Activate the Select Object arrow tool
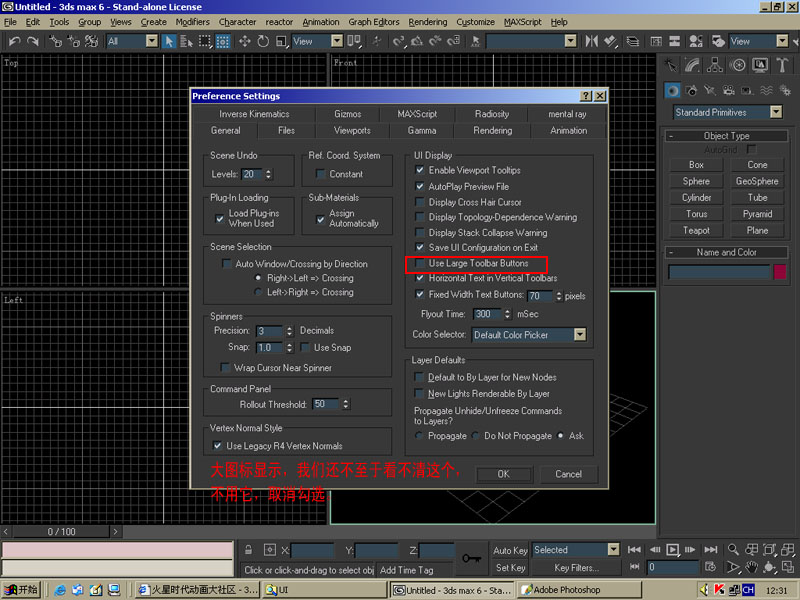Viewport: 800px width, 600px height. click(x=169, y=41)
